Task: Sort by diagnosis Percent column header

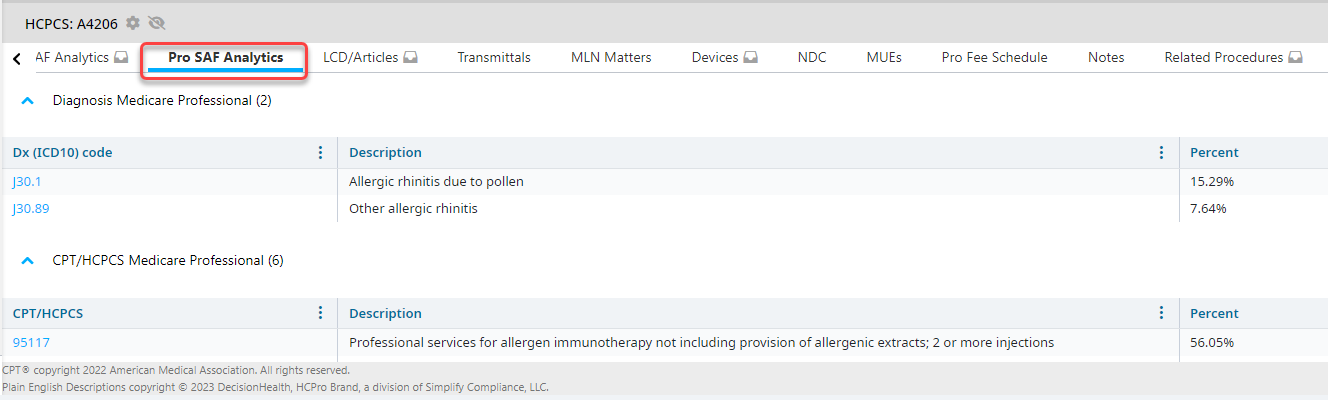Action: point(1214,153)
